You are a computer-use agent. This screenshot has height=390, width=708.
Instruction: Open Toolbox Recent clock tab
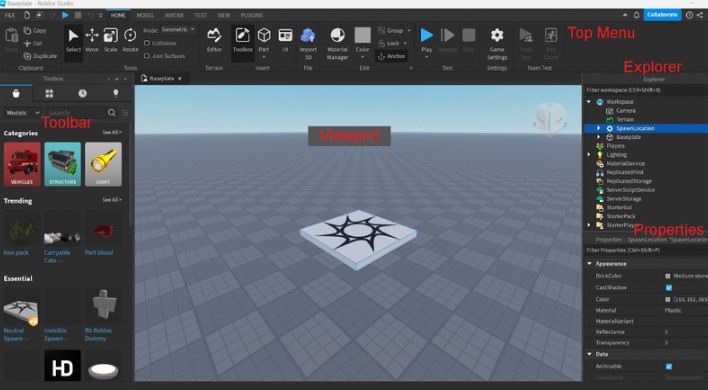(x=82, y=93)
